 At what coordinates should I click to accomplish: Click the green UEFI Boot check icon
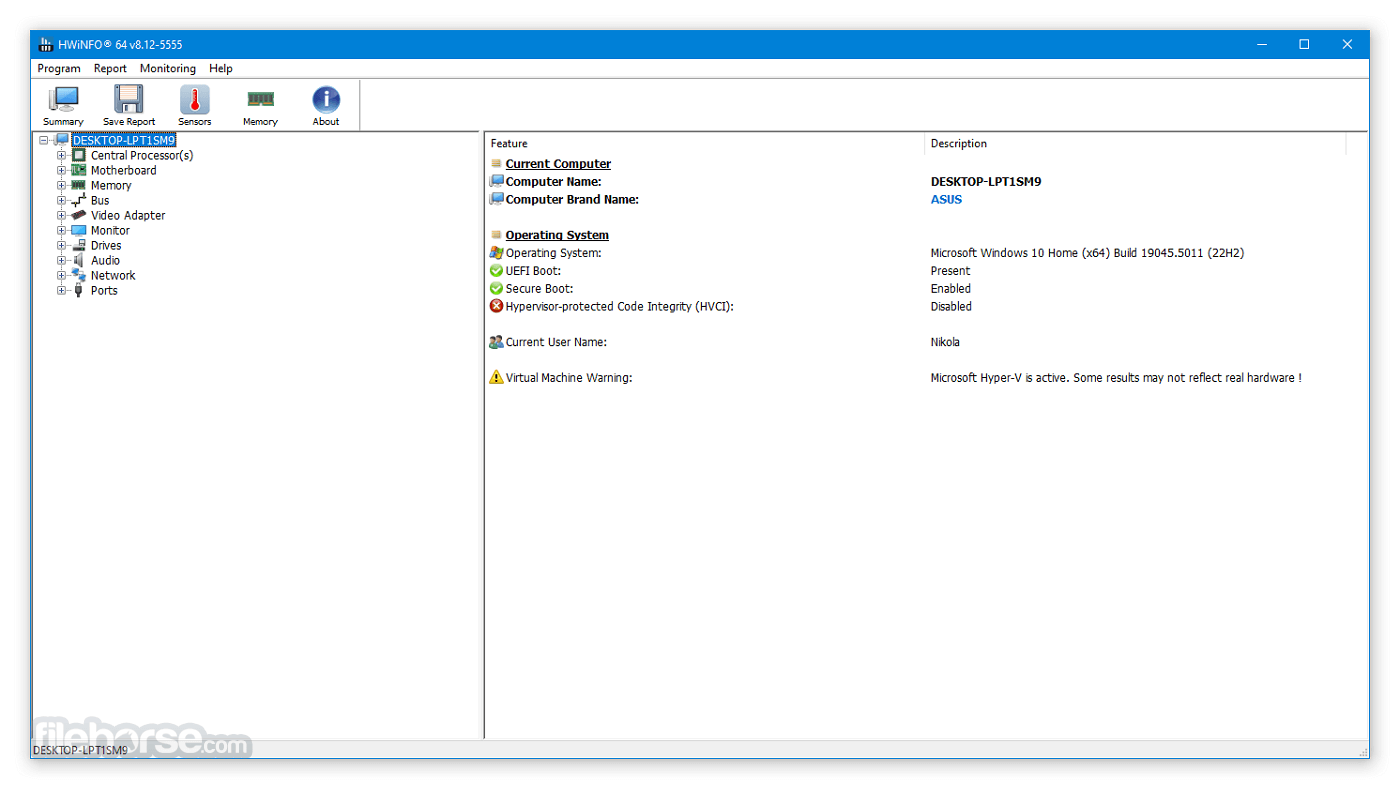tap(496, 270)
